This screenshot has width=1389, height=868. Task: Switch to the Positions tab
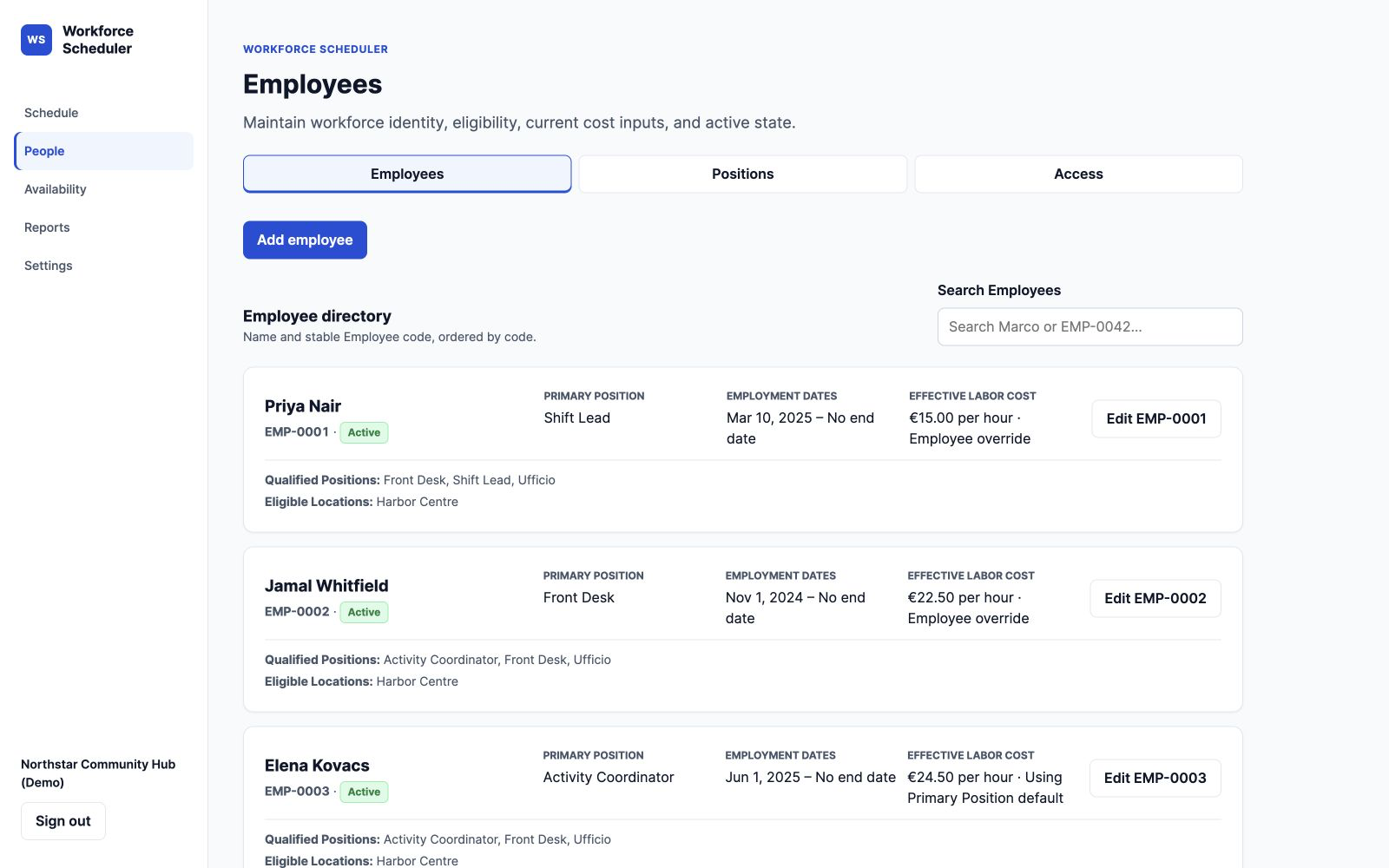743,174
